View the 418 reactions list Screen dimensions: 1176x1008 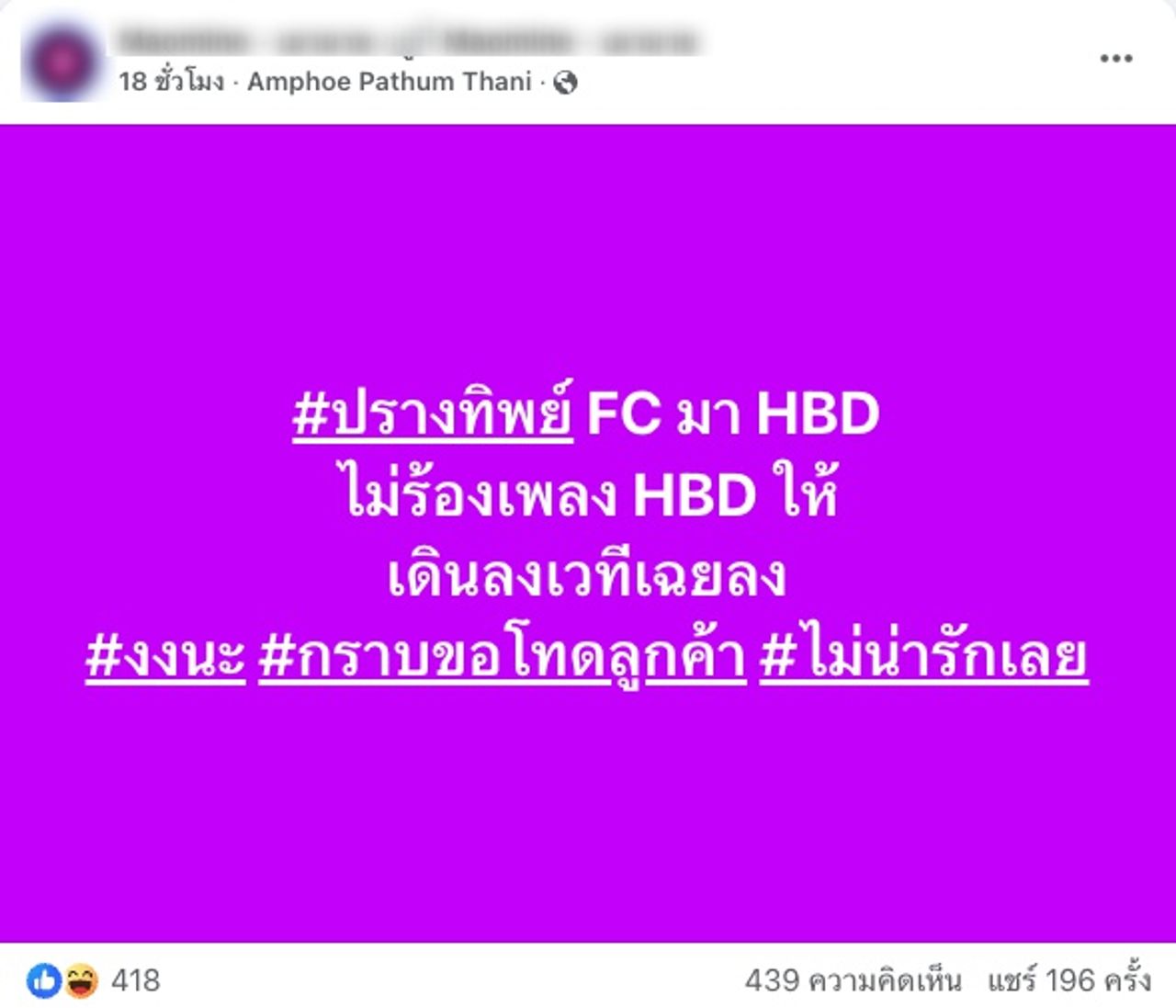(136, 980)
